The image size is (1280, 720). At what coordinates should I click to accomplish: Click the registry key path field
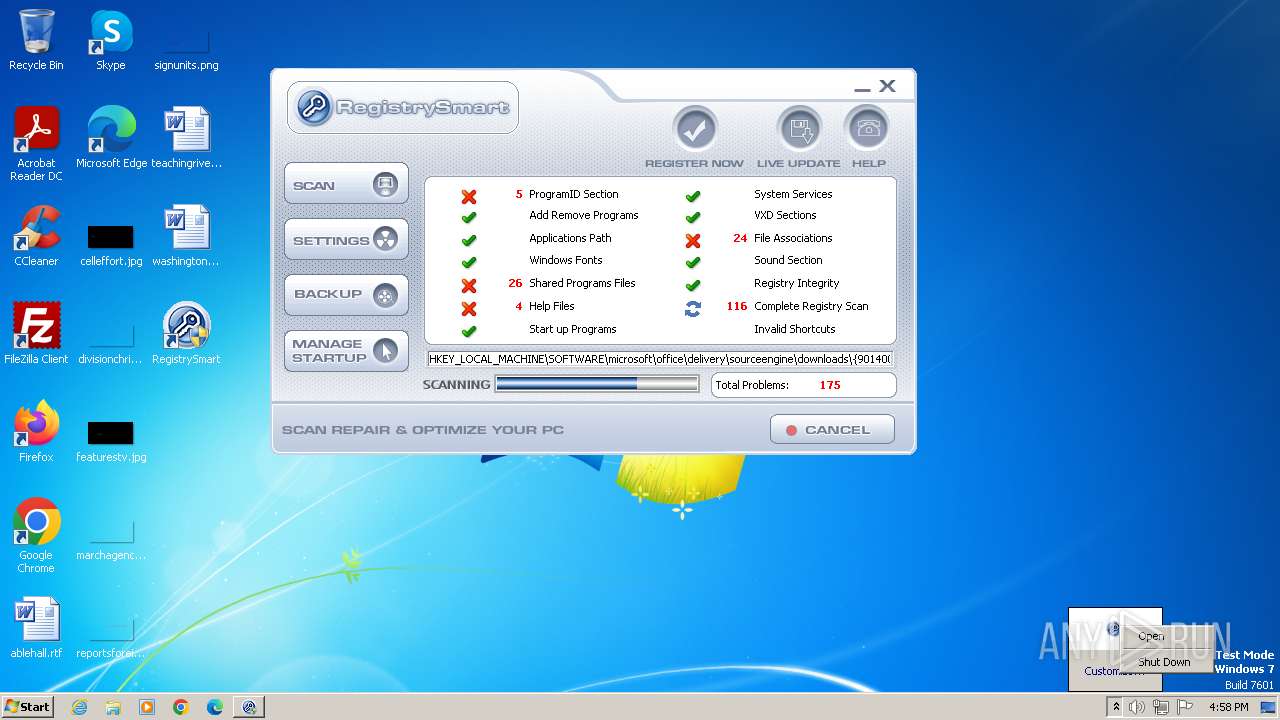(660, 358)
